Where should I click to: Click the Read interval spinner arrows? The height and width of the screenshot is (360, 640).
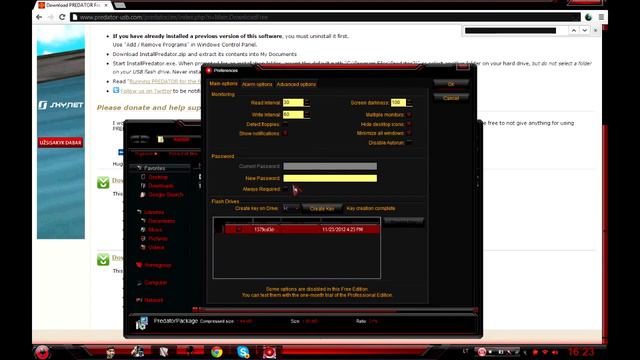coord(307,102)
